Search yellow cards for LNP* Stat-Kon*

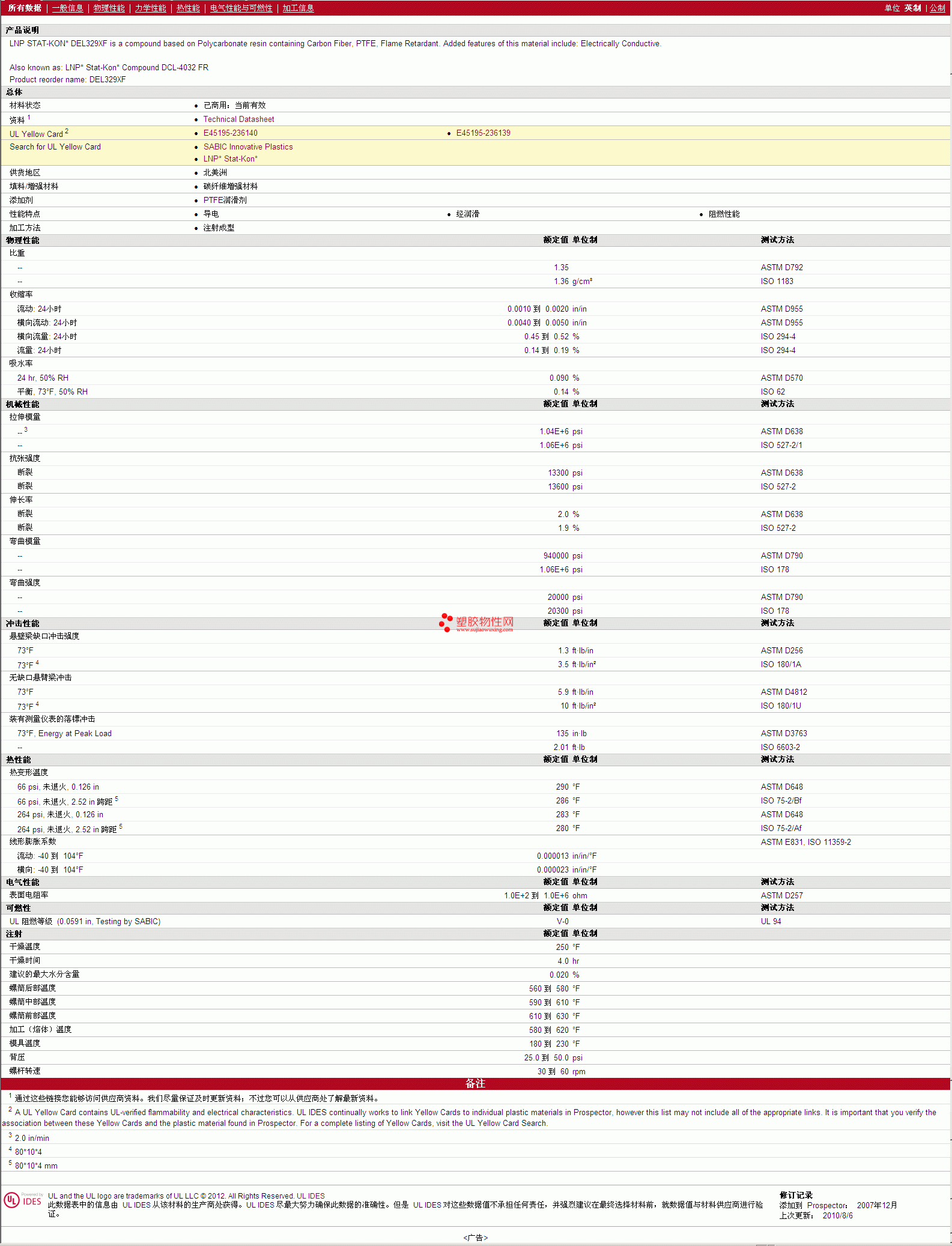230,159
